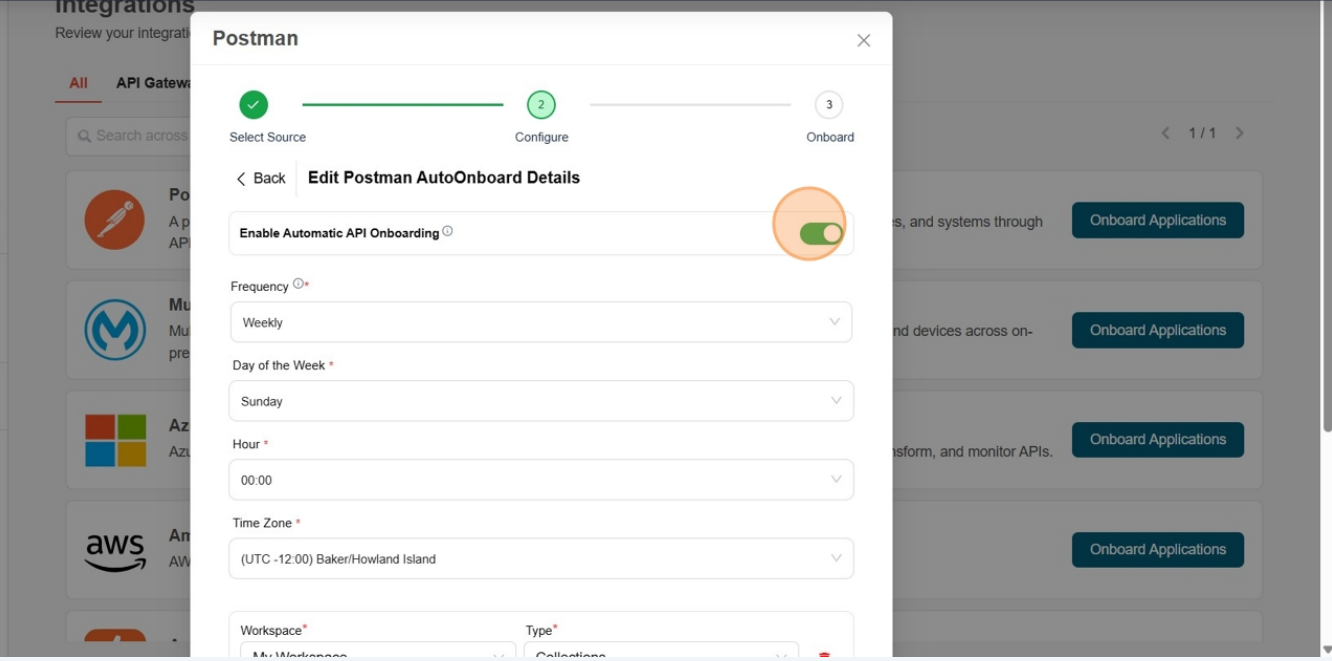1332x661 pixels.
Task: Open the Time Zone dropdown
Action: 540,559
